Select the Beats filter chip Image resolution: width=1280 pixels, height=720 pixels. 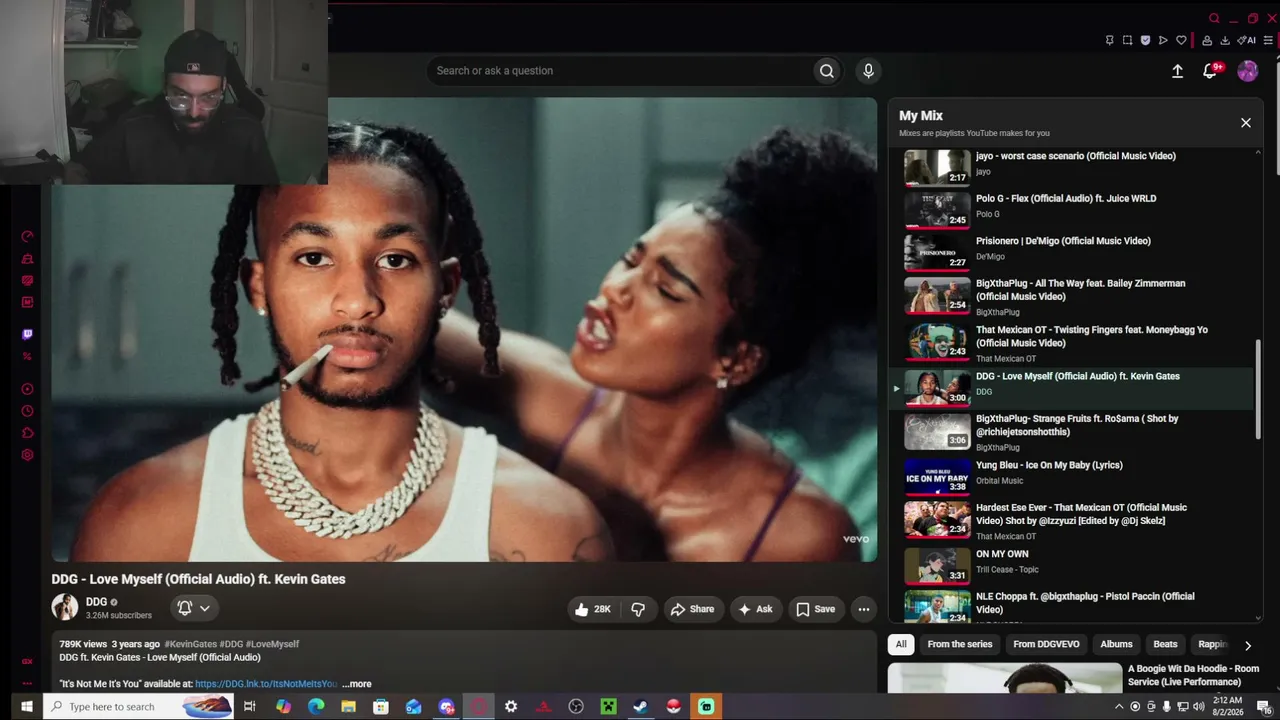[1166, 644]
